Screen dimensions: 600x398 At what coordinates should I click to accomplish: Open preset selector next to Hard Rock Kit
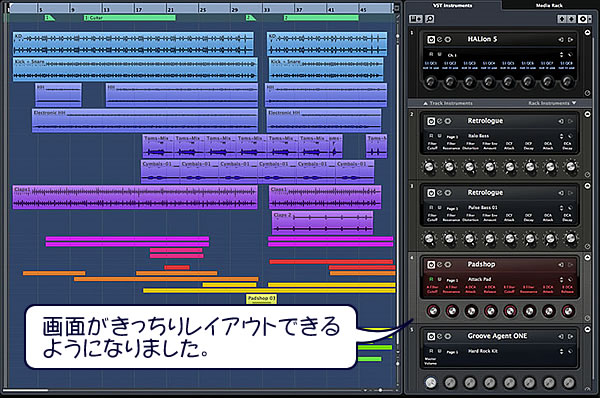coord(561,351)
